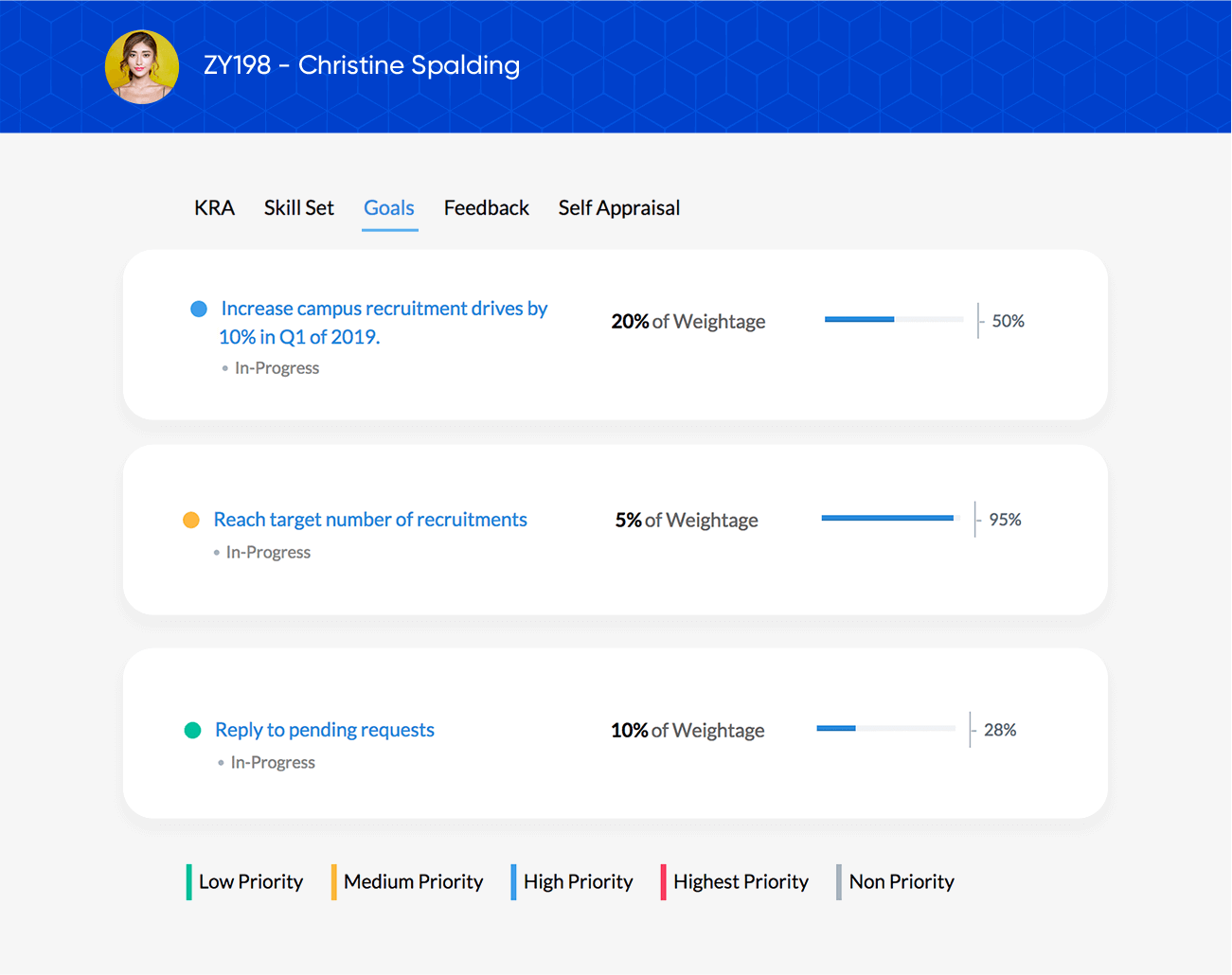Open Reply to pending requests goal
Viewport: 1232px width, 975px height.
[x=325, y=730]
